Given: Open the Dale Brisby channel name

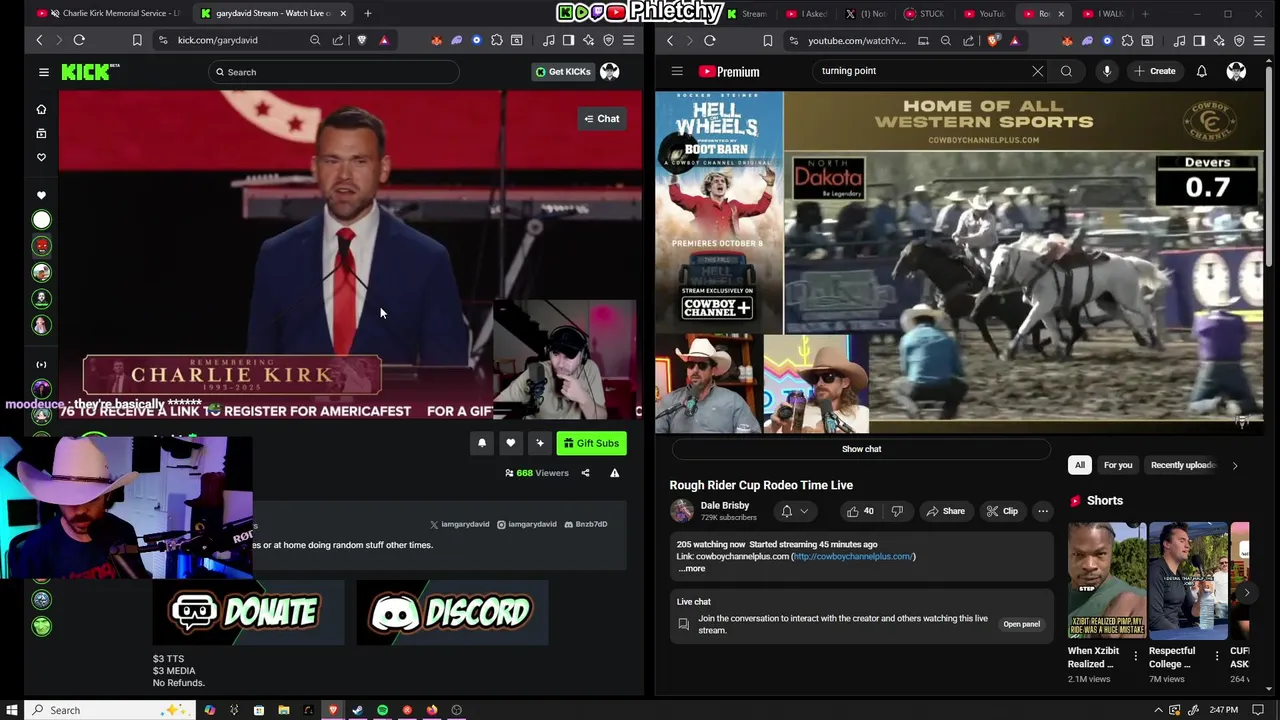Looking at the screenshot, I should click(725, 506).
